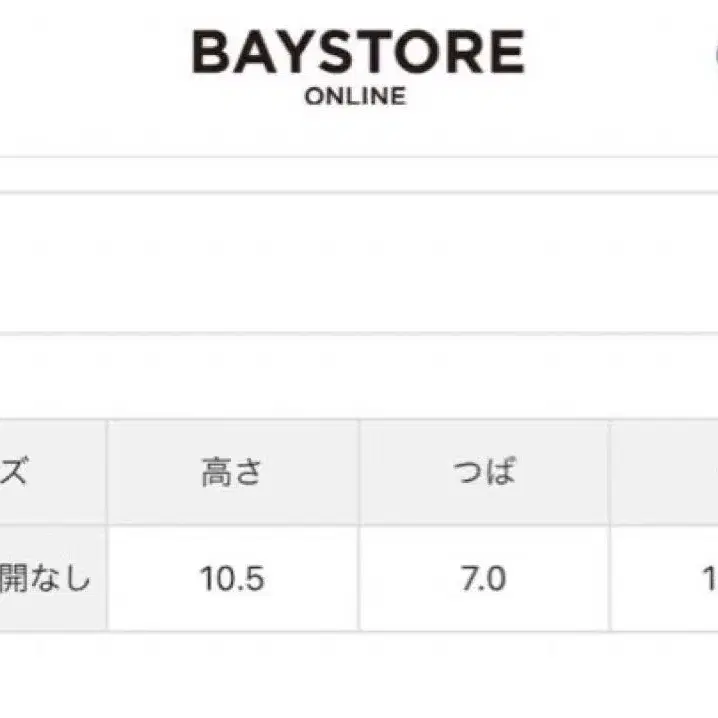718x718 pixels.
Task: Click the 7.0 brim value cell
Action: pos(484,578)
